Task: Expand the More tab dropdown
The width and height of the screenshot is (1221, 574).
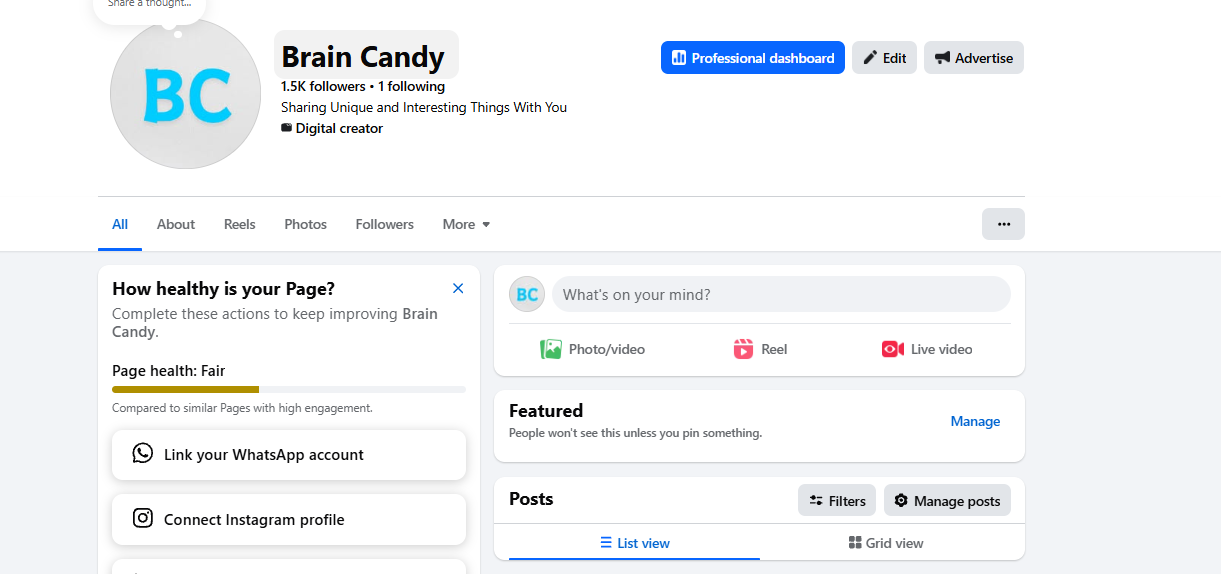Action: click(466, 224)
